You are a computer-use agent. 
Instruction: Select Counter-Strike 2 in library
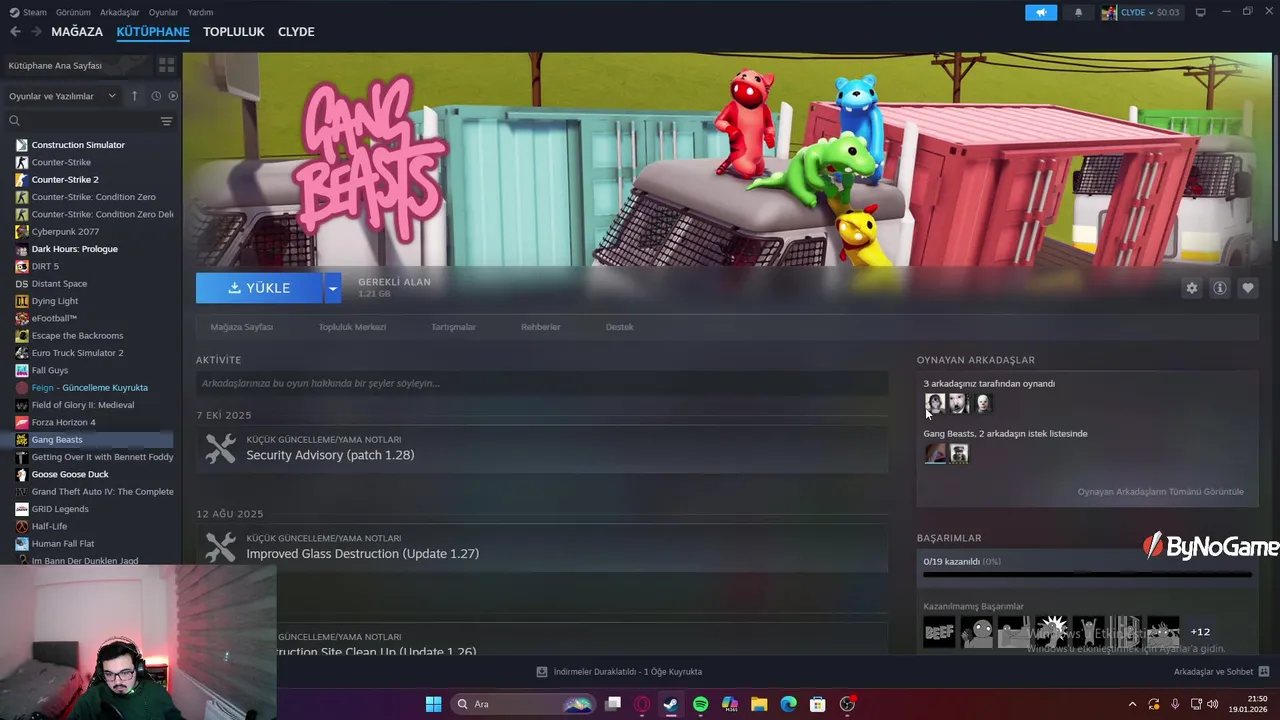[65, 180]
